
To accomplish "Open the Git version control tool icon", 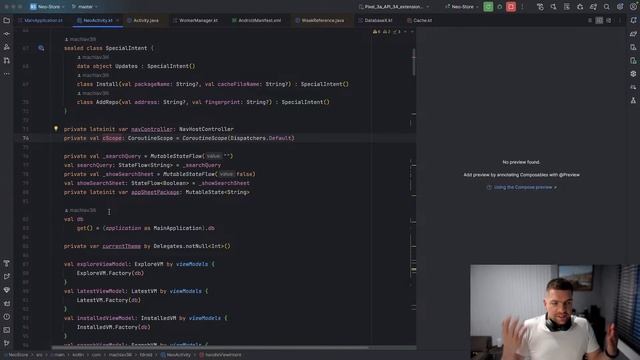I will click(7, 343).
